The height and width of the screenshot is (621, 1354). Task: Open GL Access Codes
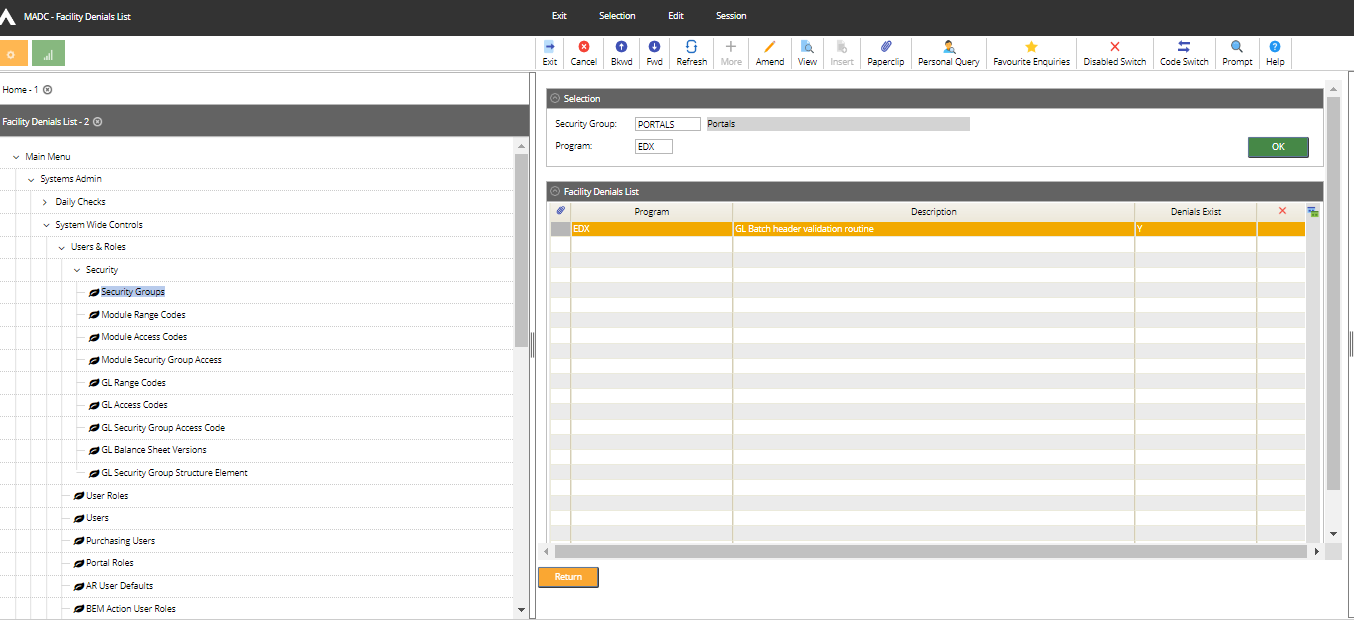[134, 405]
